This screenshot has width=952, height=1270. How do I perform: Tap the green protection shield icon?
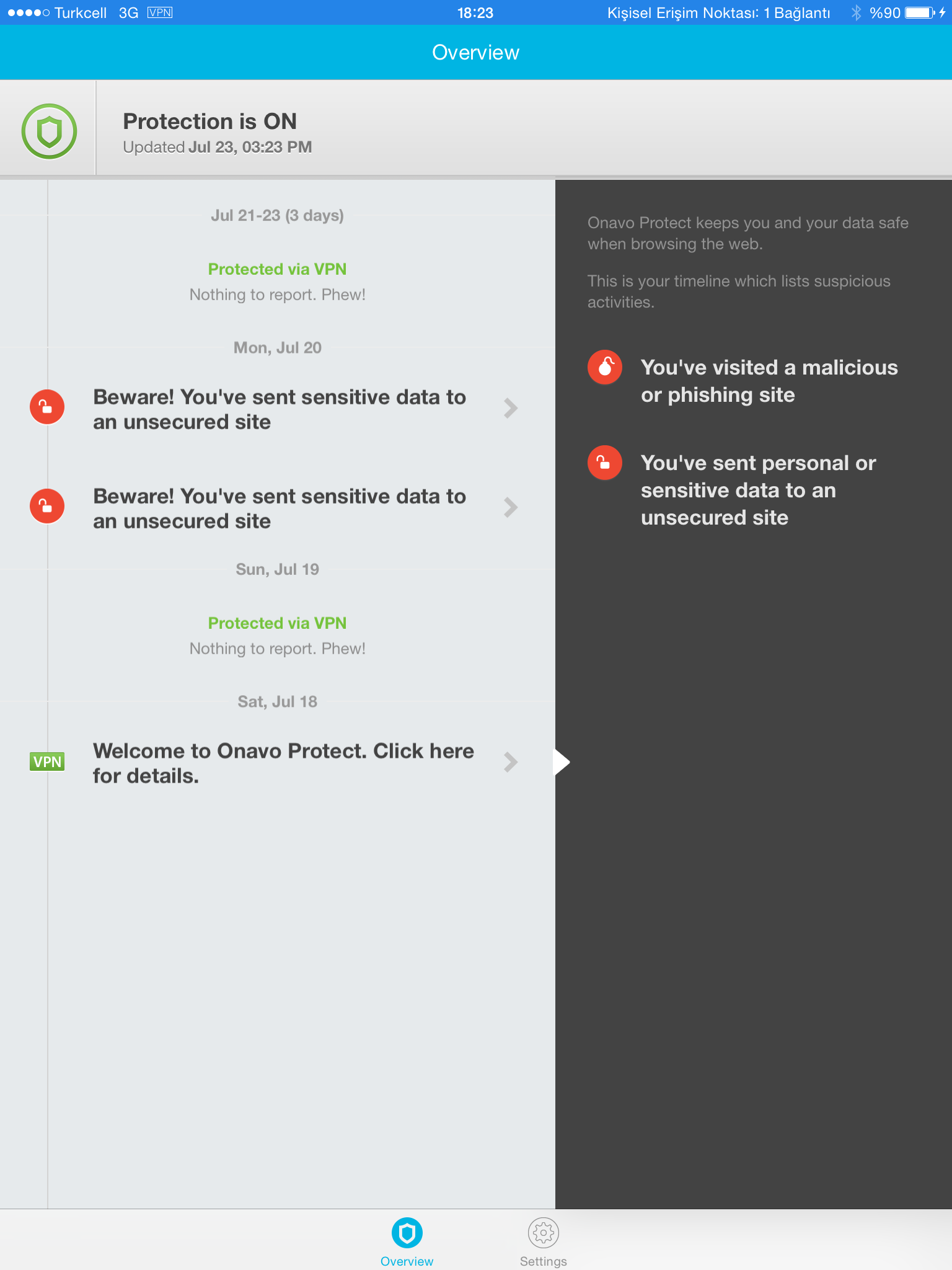(x=49, y=131)
